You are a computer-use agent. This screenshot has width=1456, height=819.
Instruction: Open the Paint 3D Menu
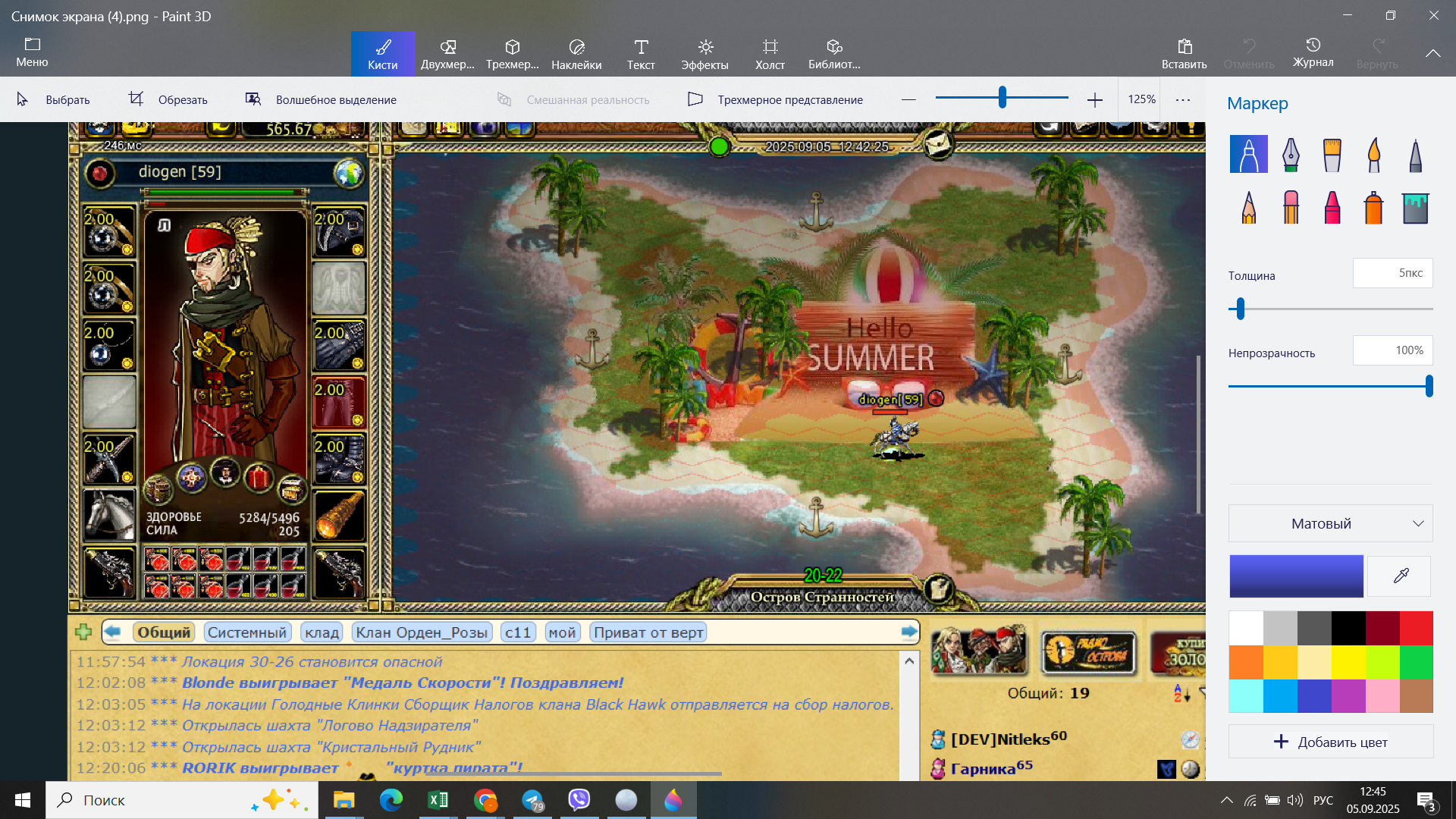[x=32, y=52]
